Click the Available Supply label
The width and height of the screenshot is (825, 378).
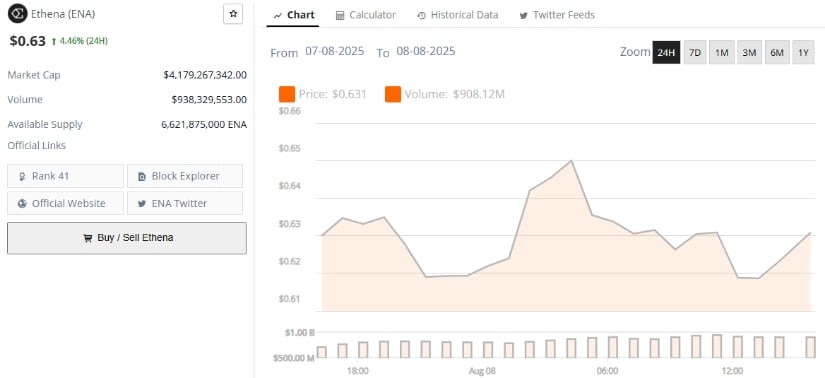pos(45,125)
